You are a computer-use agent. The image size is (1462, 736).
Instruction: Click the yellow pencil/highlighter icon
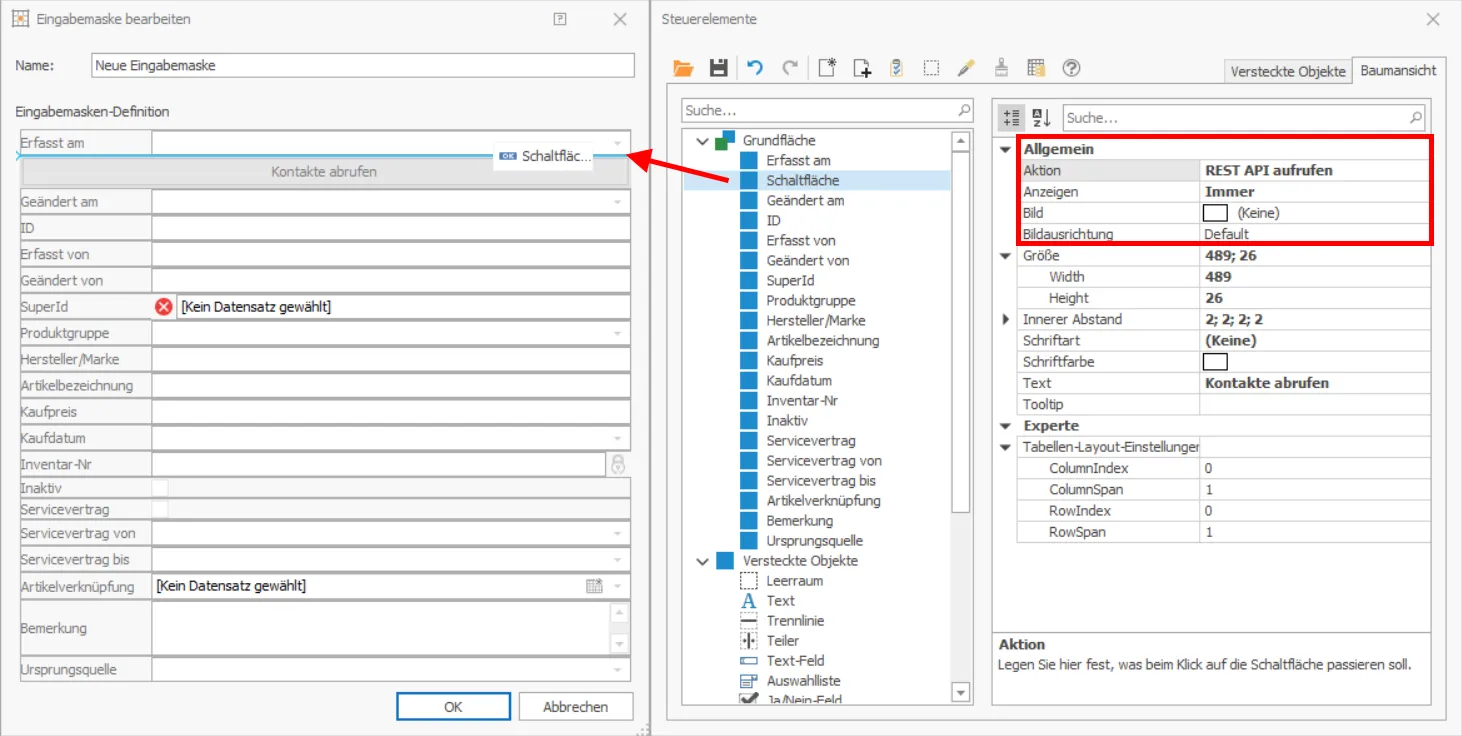965,68
